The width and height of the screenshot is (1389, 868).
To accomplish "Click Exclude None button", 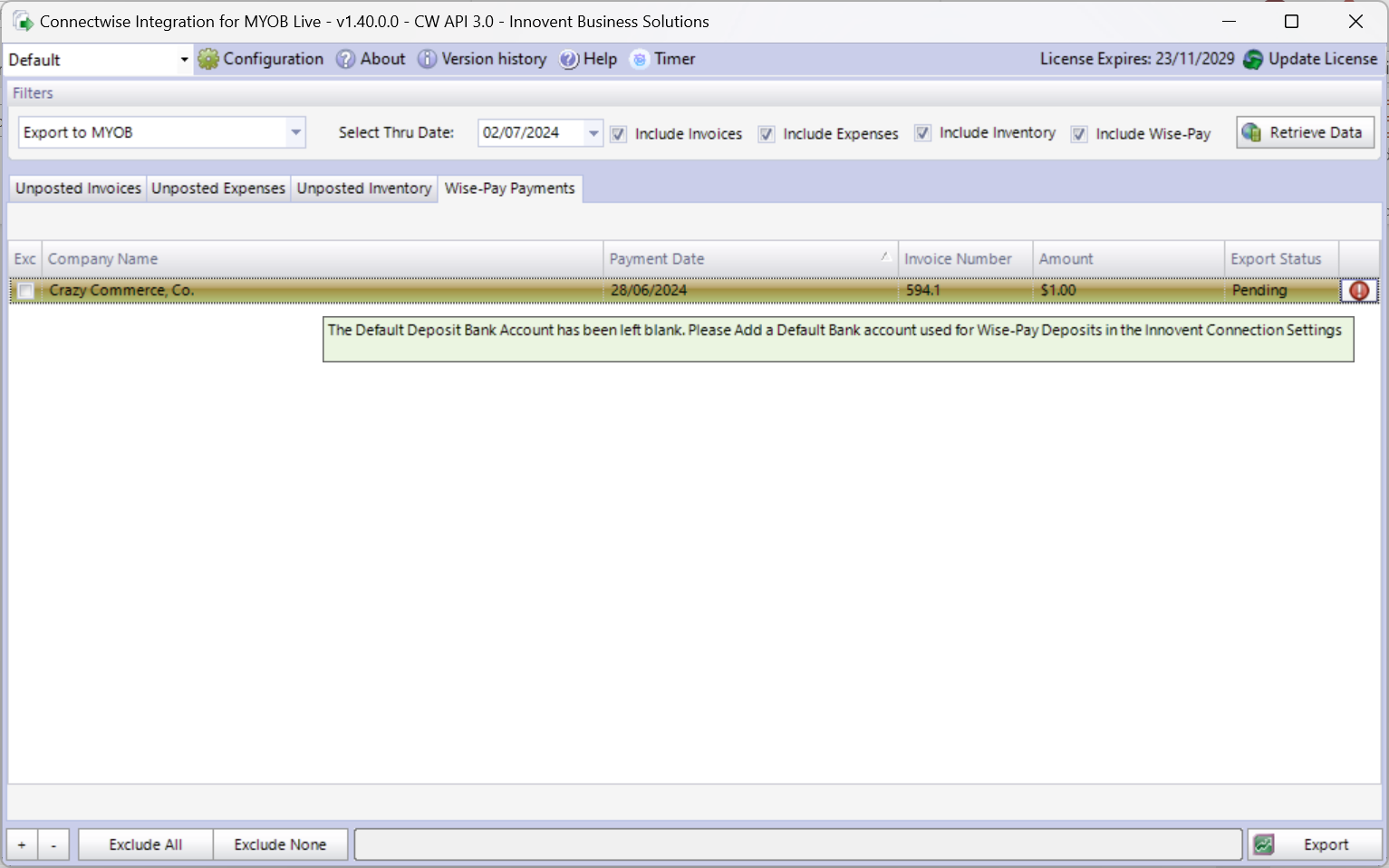I will coord(280,844).
